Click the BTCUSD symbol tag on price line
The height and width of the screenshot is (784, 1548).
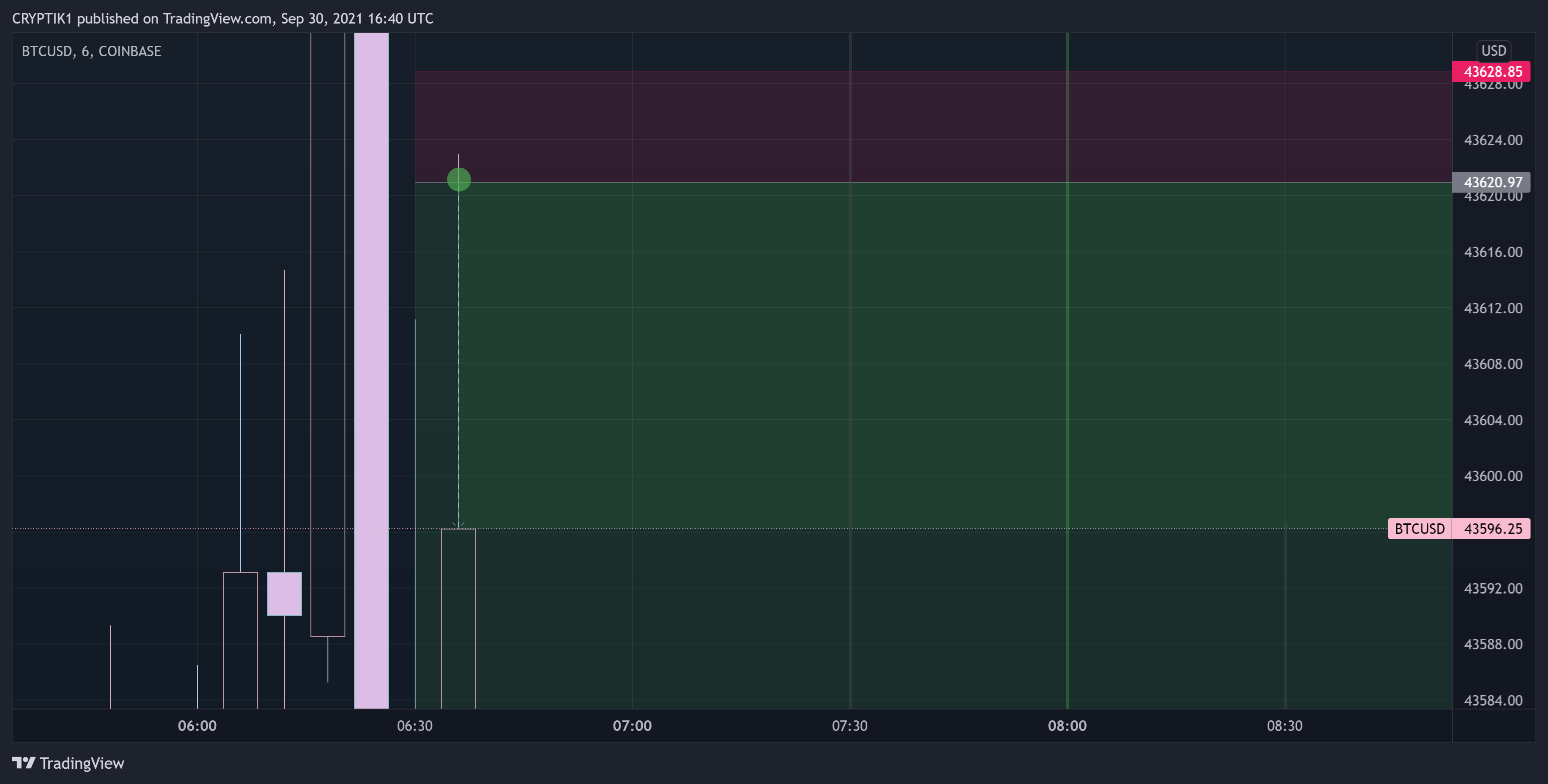pos(1419,529)
